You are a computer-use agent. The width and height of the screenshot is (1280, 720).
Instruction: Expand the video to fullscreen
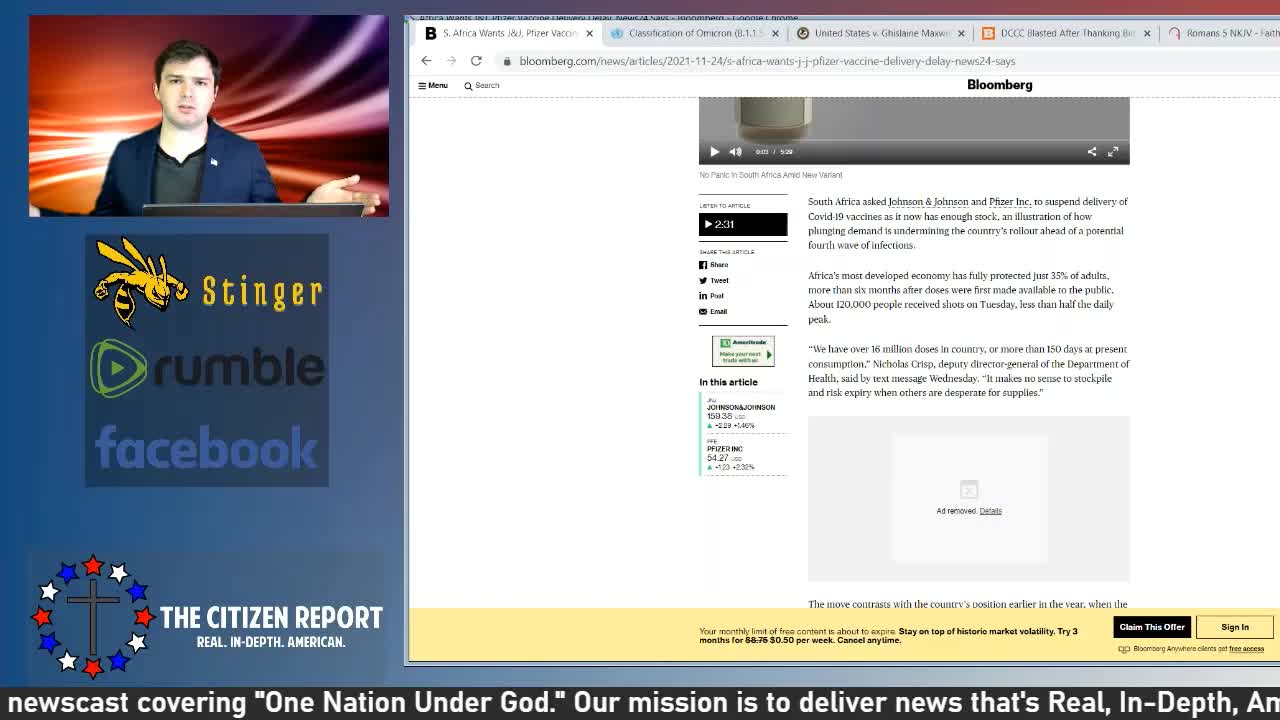pyautogui.click(x=1113, y=152)
